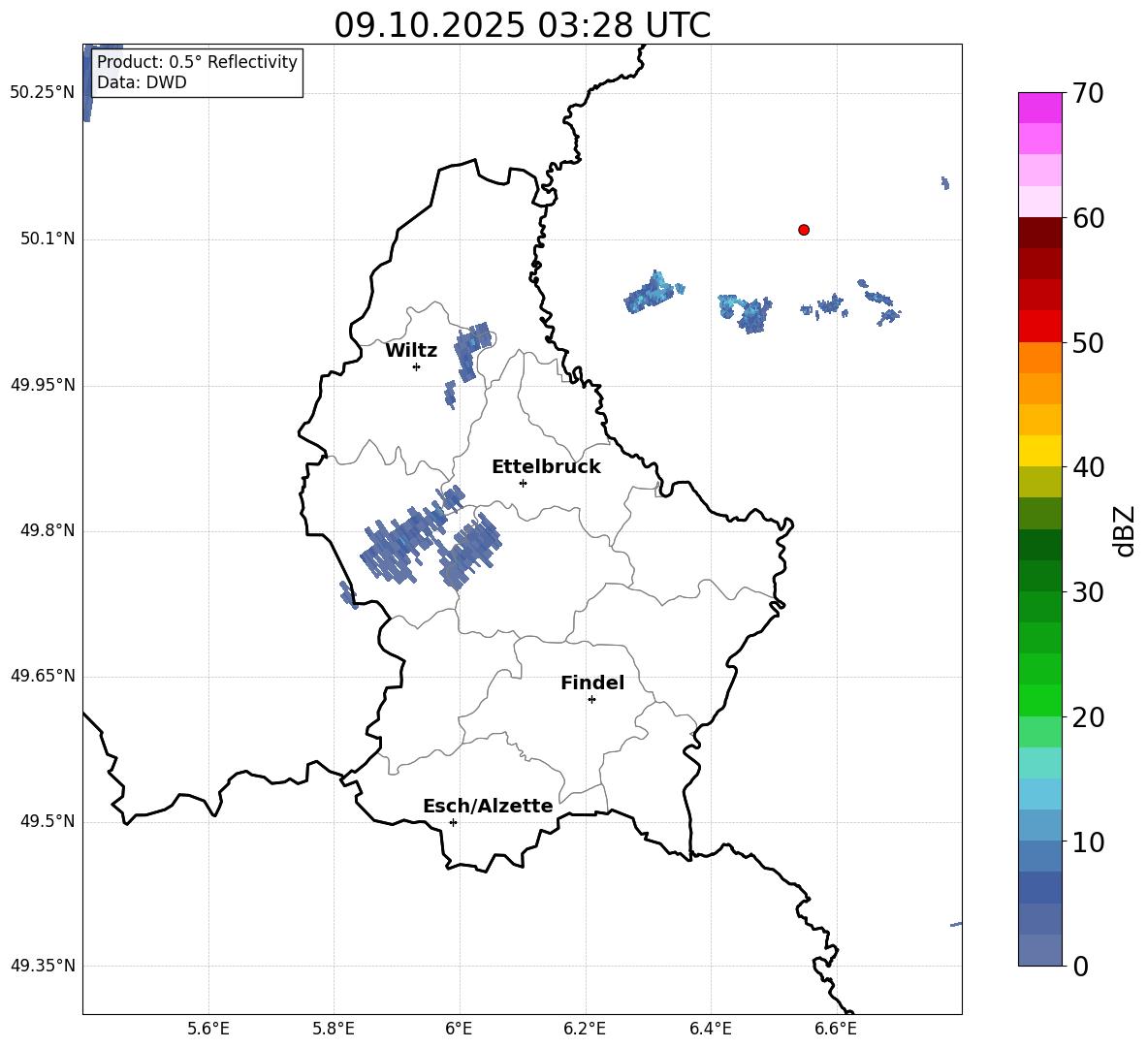
Task: Click the Findel station cross marker
Action: point(592,700)
